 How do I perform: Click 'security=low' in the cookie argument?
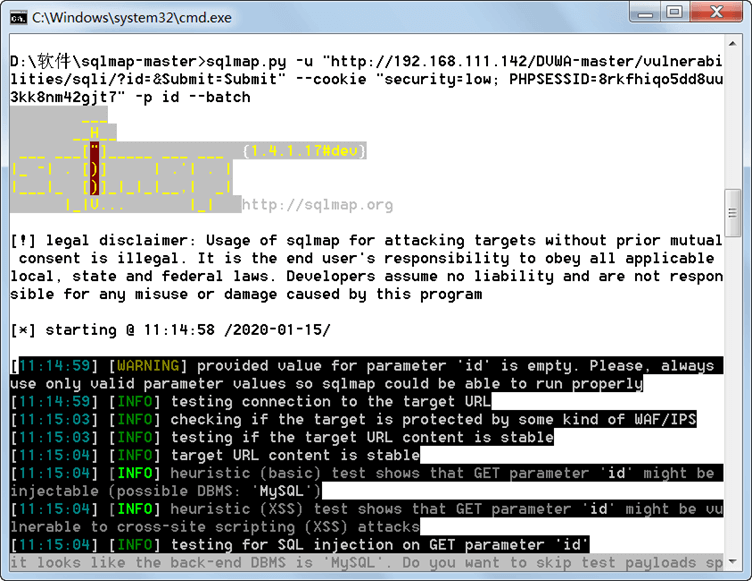click(437, 79)
